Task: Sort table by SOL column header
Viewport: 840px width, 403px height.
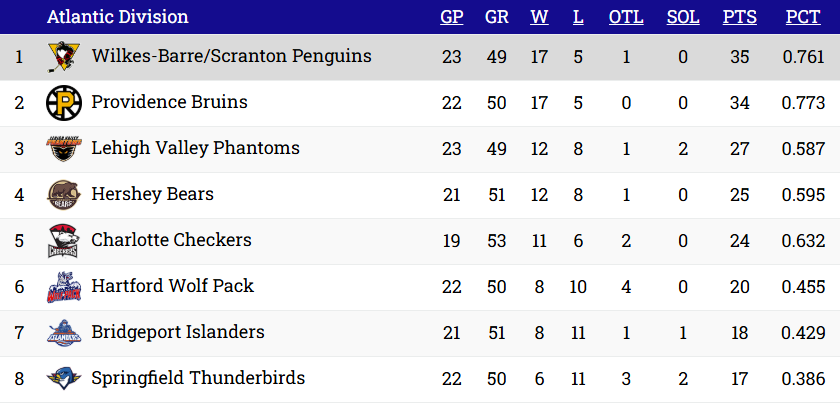Action: 683,17
